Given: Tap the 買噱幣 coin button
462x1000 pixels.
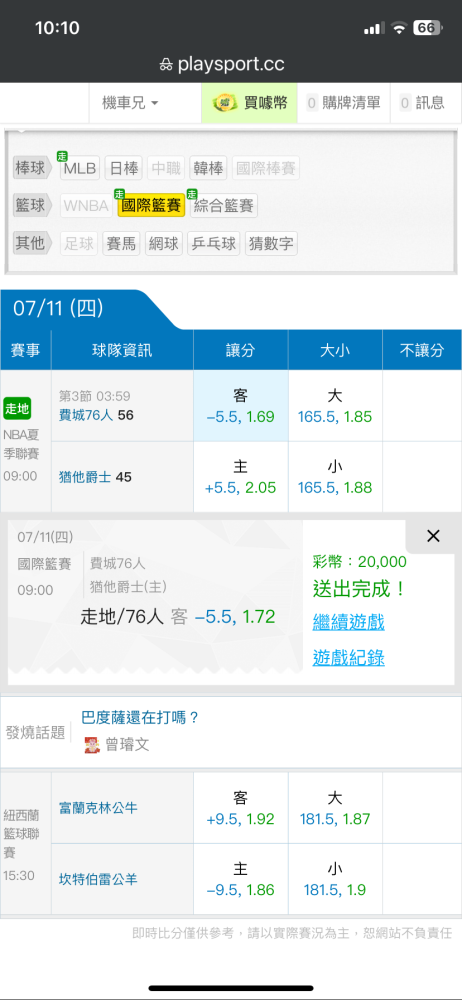Looking at the screenshot, I should pos(250,103).
